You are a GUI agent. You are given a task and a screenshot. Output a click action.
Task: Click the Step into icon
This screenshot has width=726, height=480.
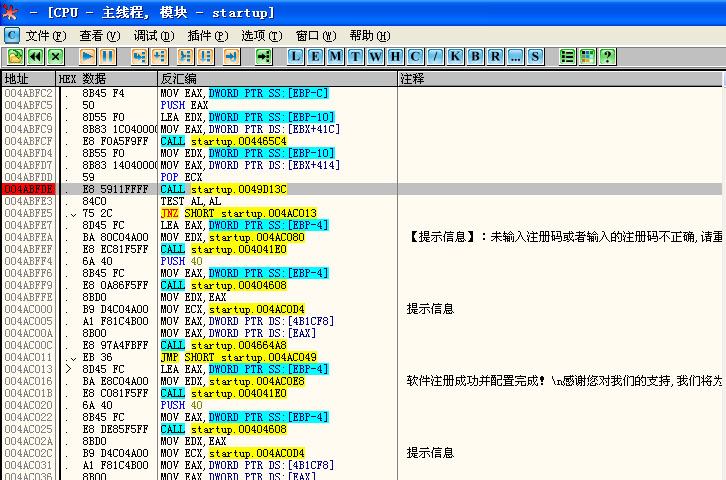point(139,56)
